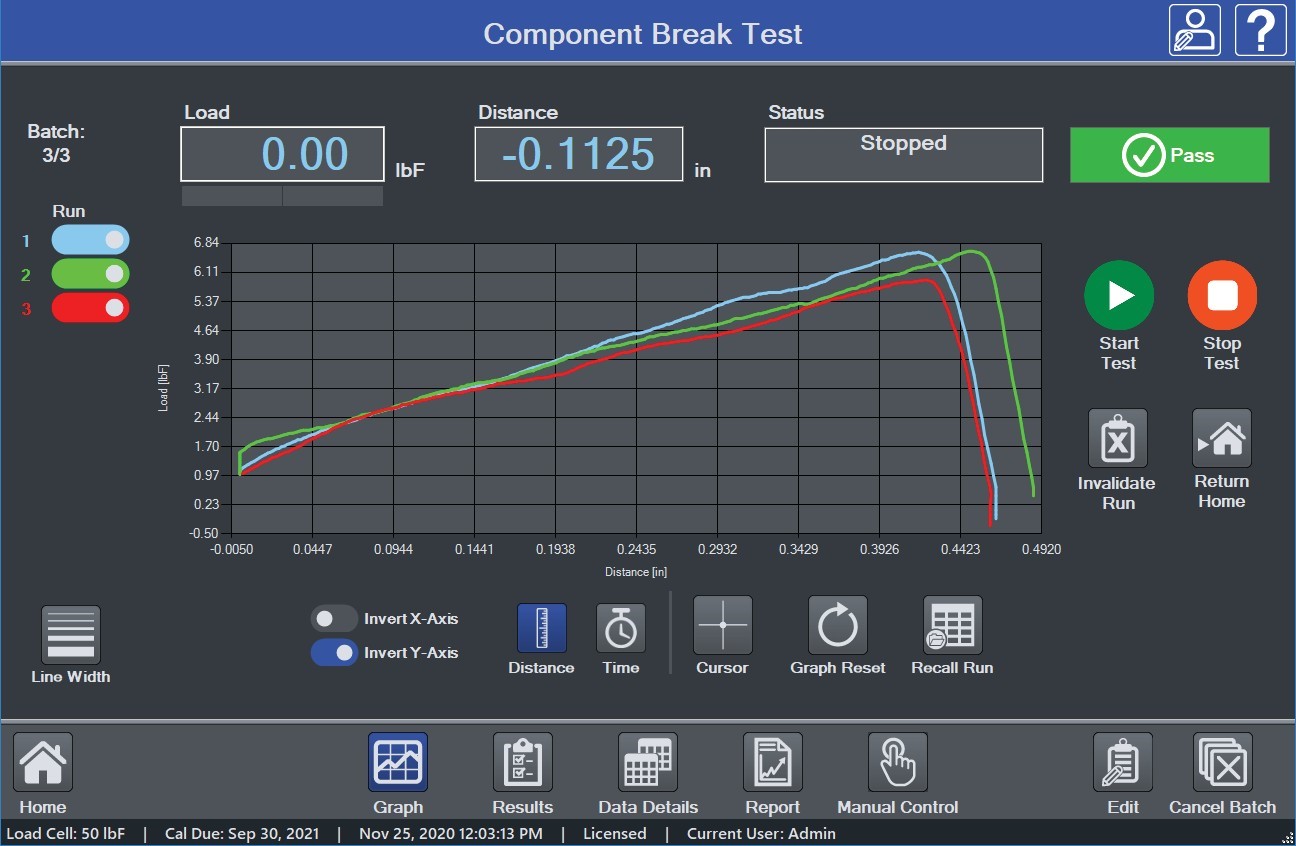
Task: Open Manual Control
Action: pyautogui.click(x=897, y=762)
